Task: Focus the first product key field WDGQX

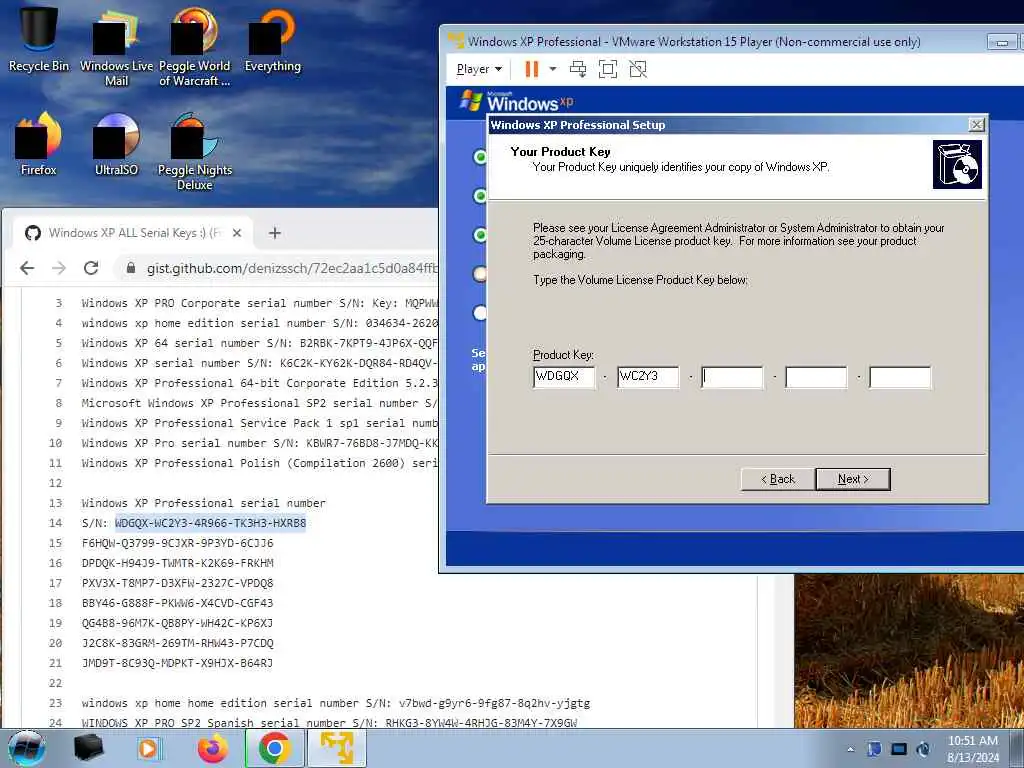Action: coord(564,377)
